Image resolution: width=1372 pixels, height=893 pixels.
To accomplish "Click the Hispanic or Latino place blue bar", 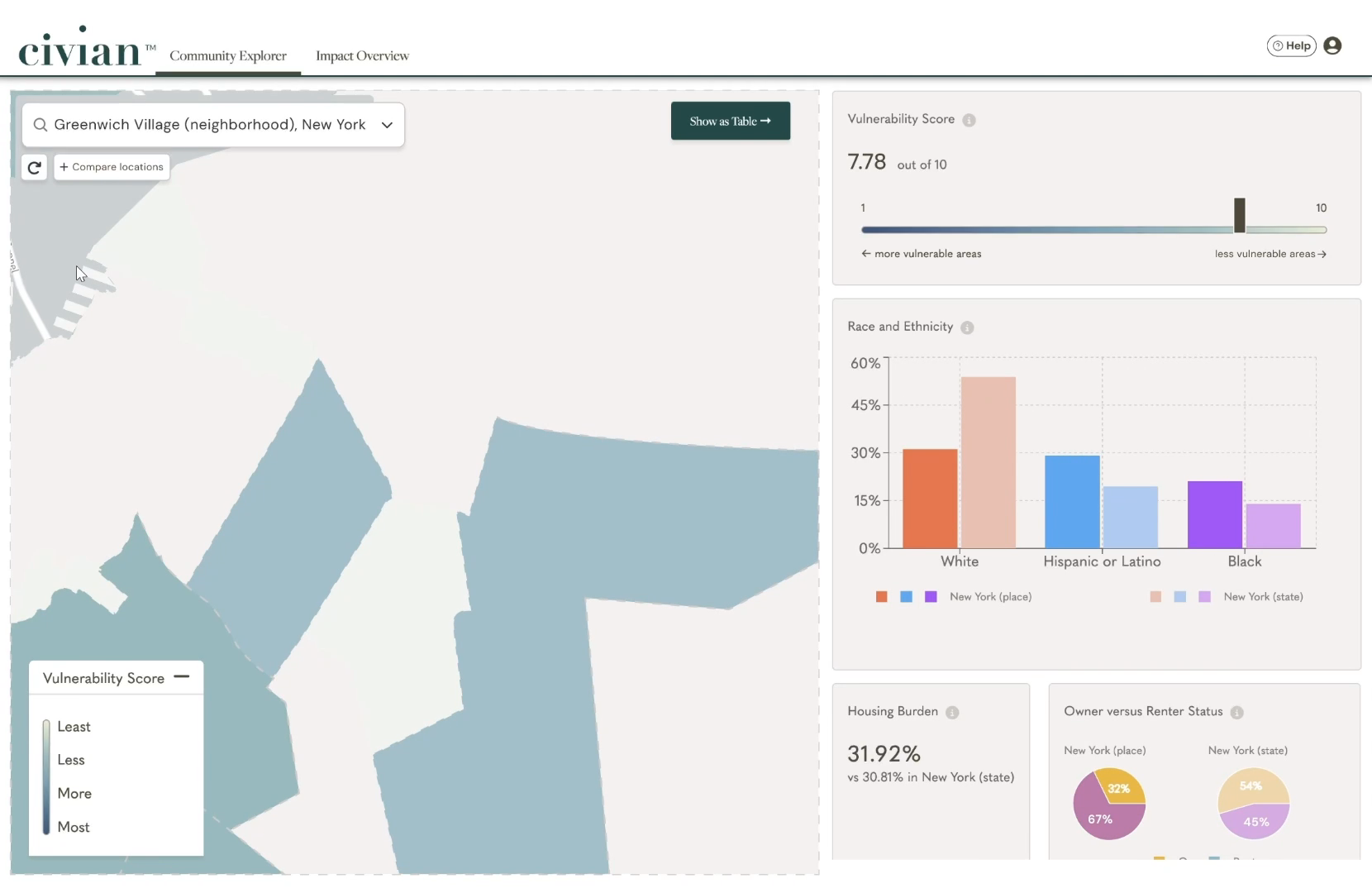I will 1072,502.
